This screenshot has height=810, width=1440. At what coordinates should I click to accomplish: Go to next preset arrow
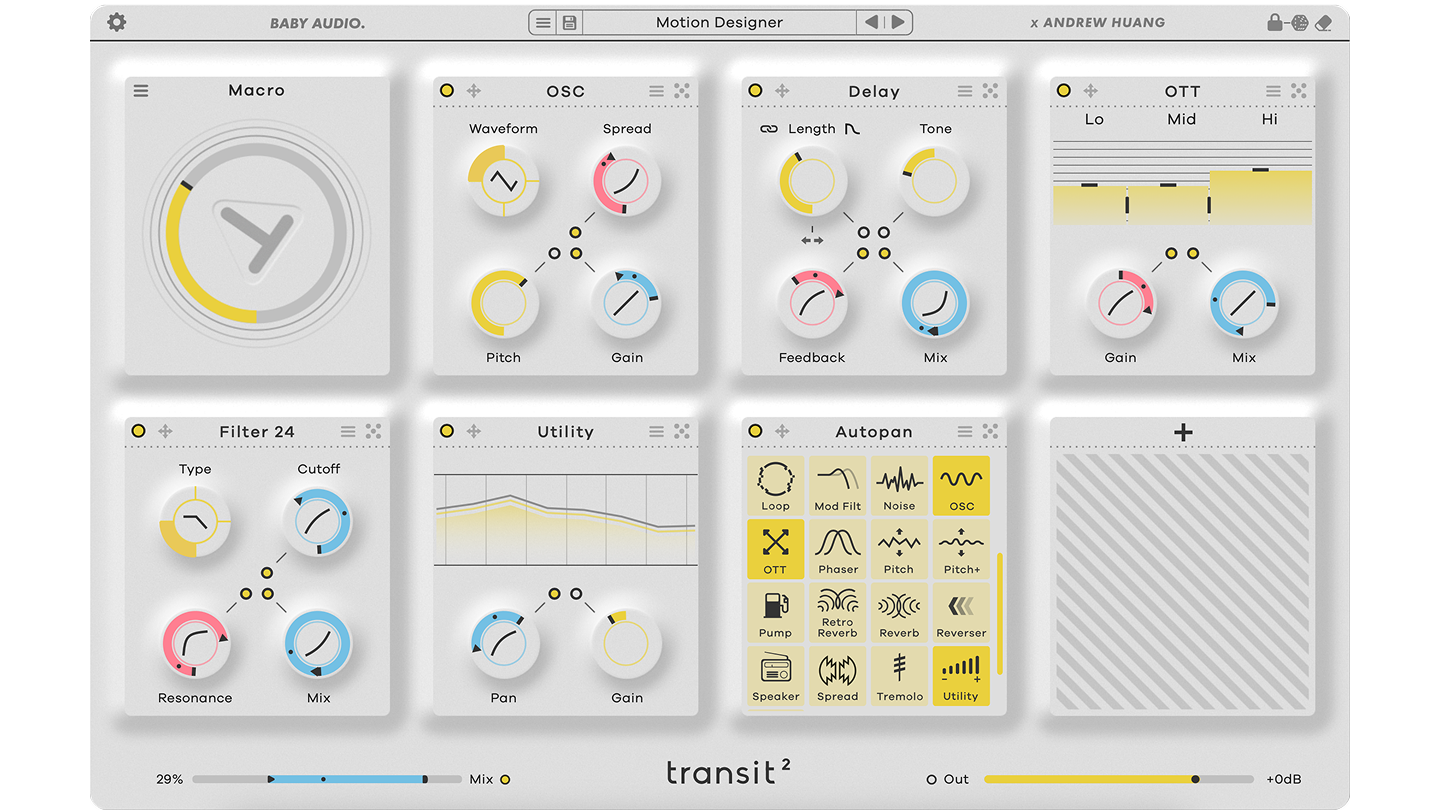[x=898, y=22]
